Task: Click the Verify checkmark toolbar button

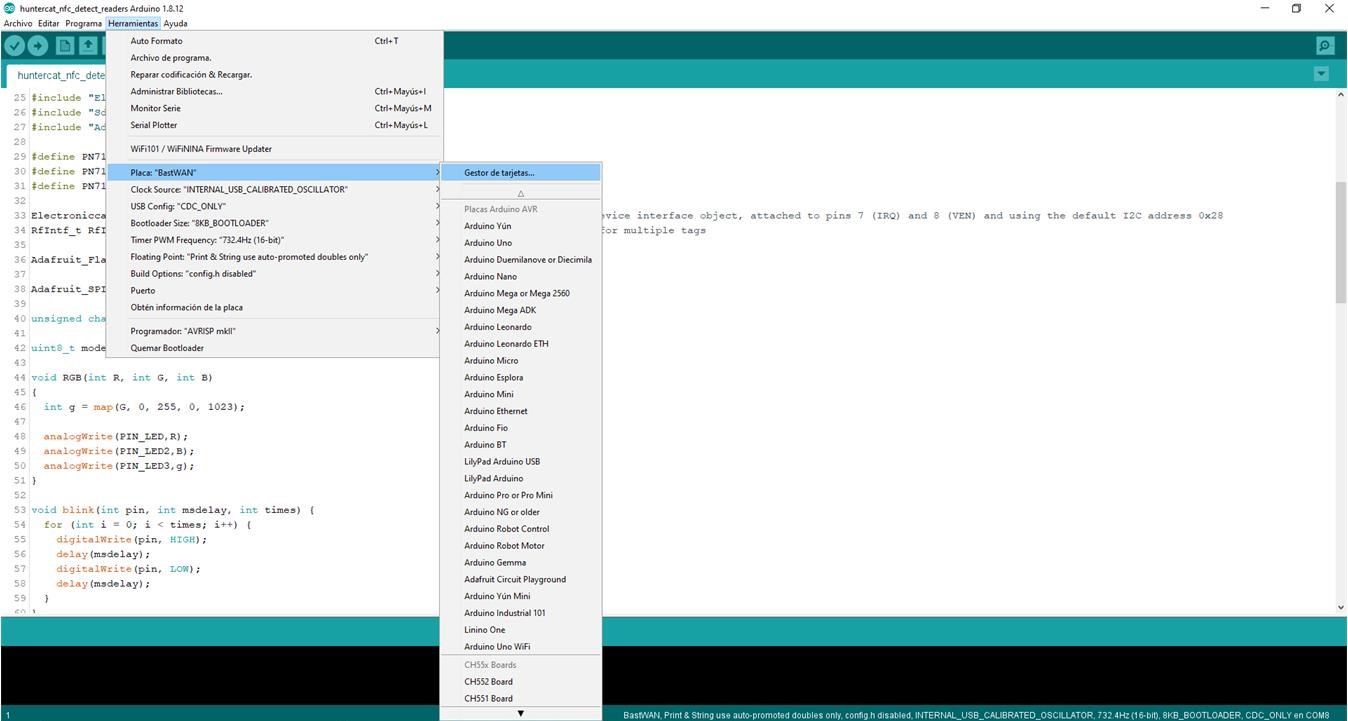Action: [x=14, y=46]
